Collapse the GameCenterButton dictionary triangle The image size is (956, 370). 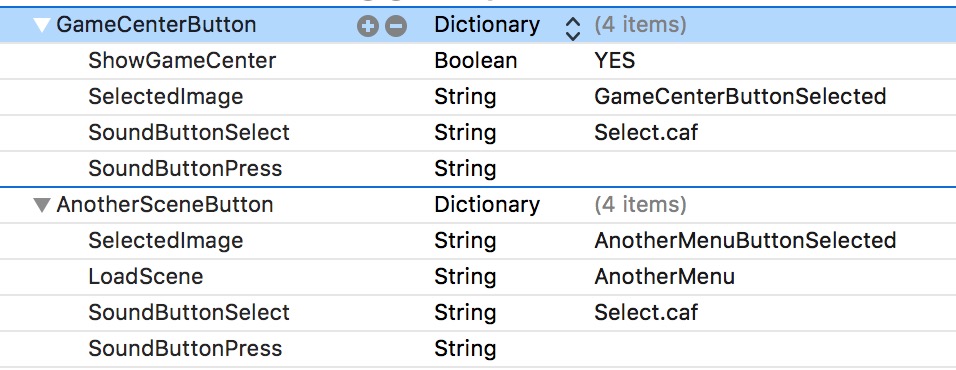(x=42, y=26)
